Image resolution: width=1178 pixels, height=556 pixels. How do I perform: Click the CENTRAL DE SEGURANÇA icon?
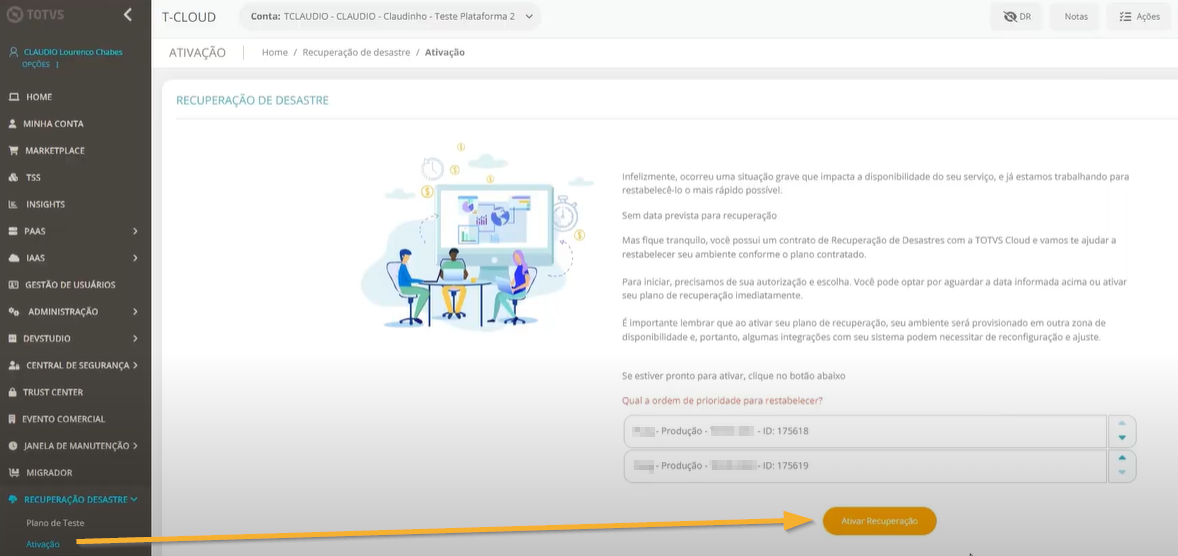[14, 365]
